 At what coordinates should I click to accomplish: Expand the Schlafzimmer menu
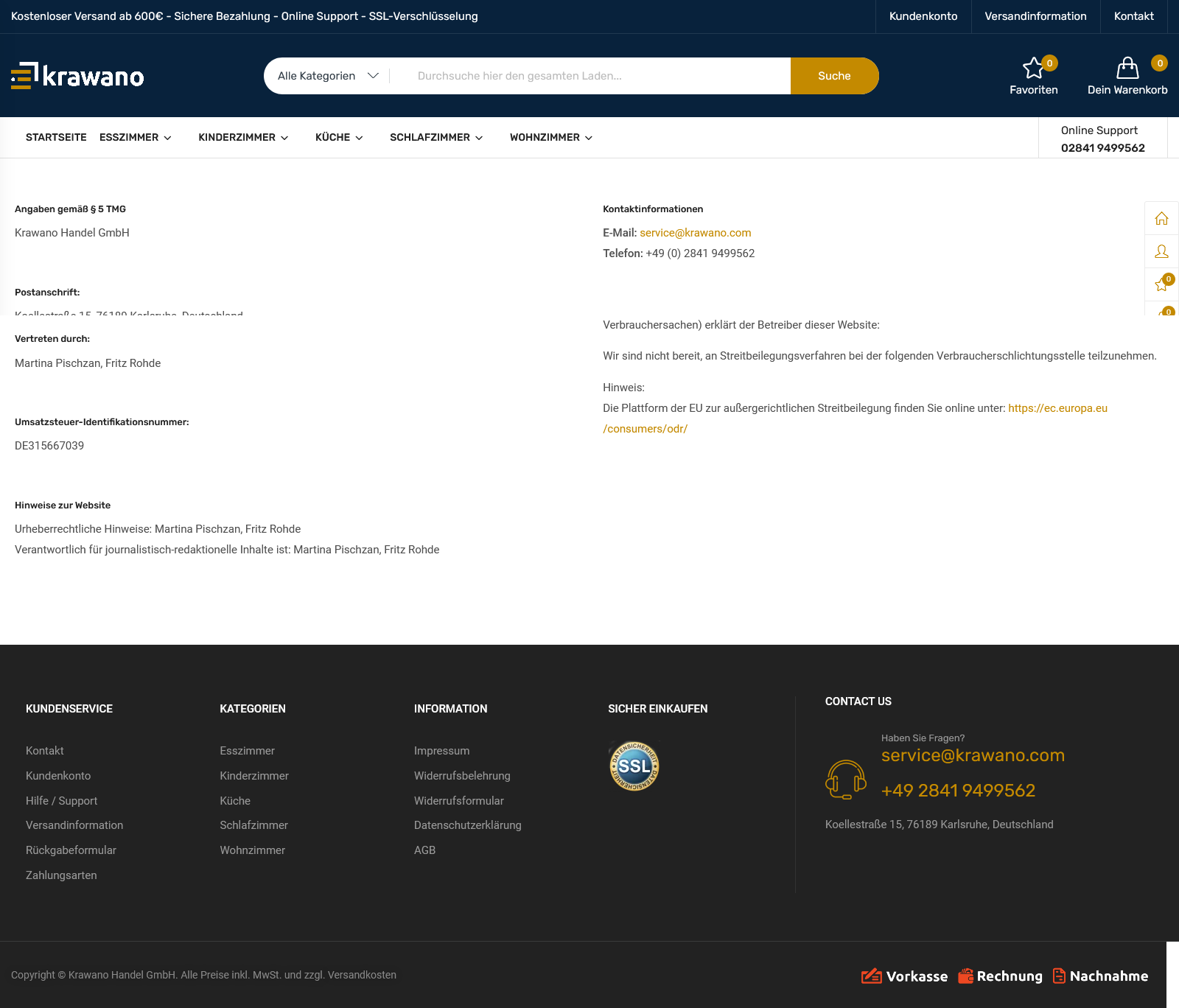tap(436, 138)
